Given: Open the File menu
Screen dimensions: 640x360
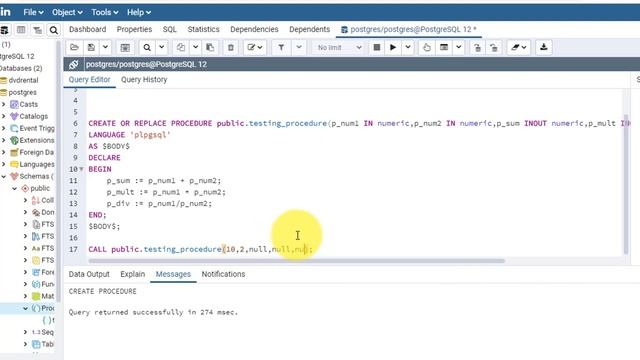Looking at the screenshot, I should [33, 12].
